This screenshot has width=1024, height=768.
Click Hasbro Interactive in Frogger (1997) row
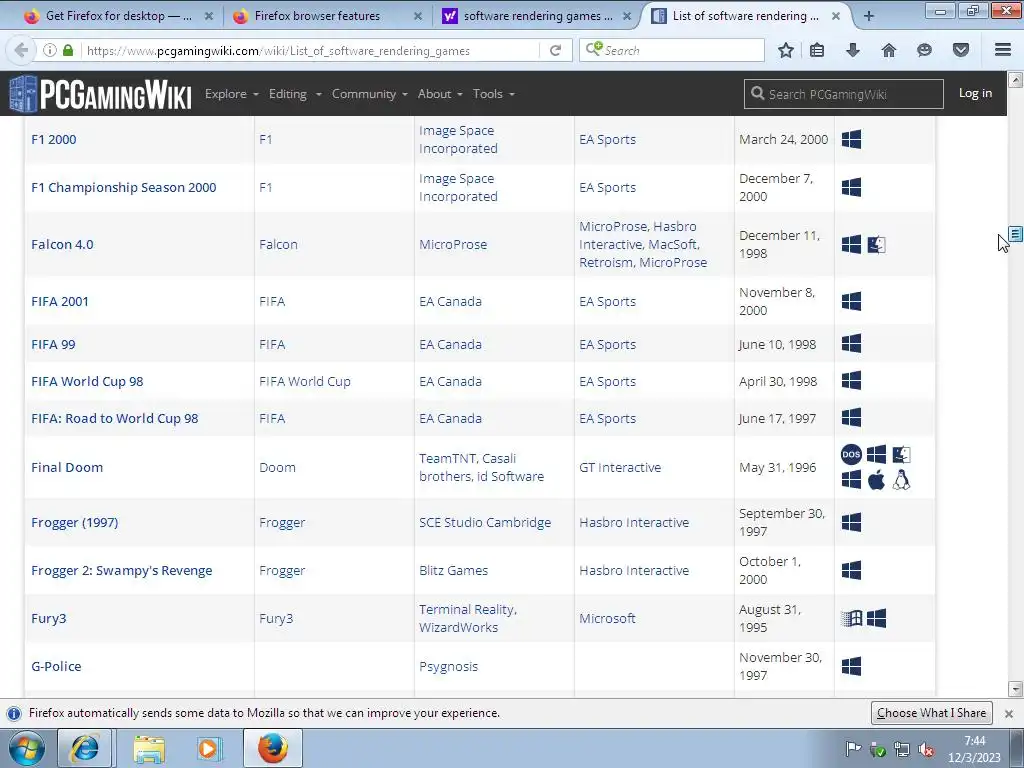coord(633,522)
